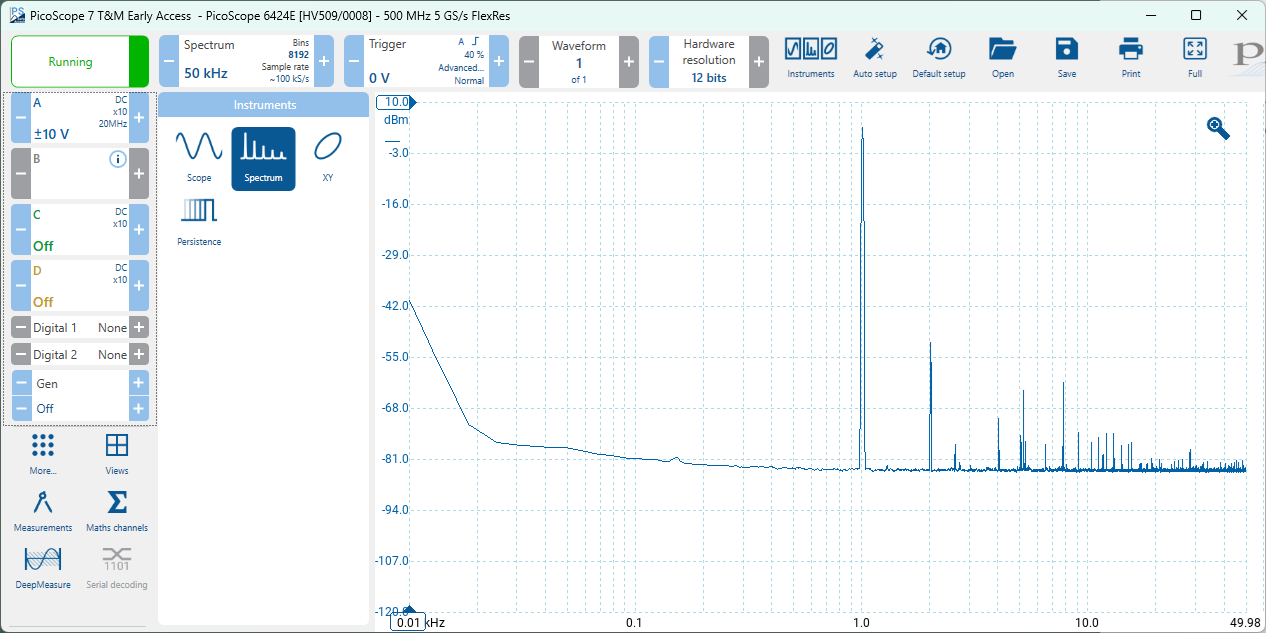Maximize the PicoScope window
Image resolution: width=1266 pixels, height=633 pixels.
pos(1196,15)
